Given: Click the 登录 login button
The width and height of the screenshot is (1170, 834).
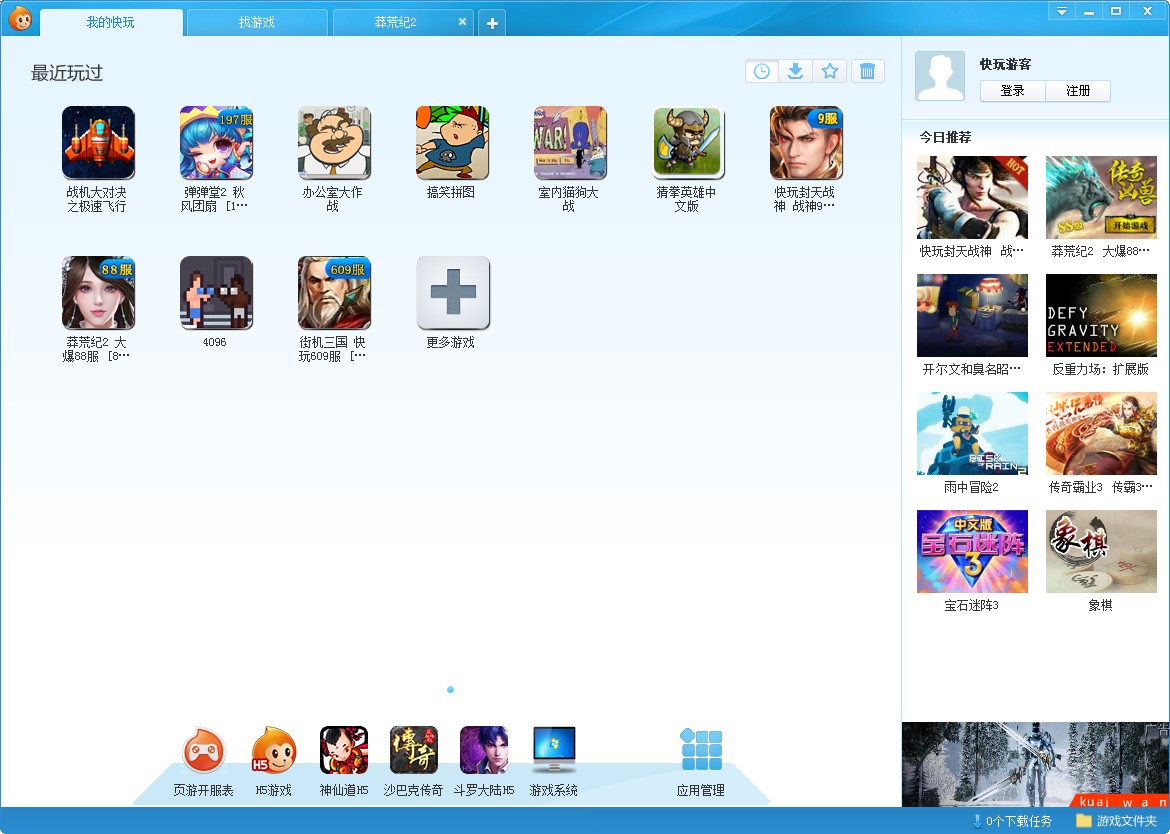Looking at the screenshot, I should (1013, 90).
